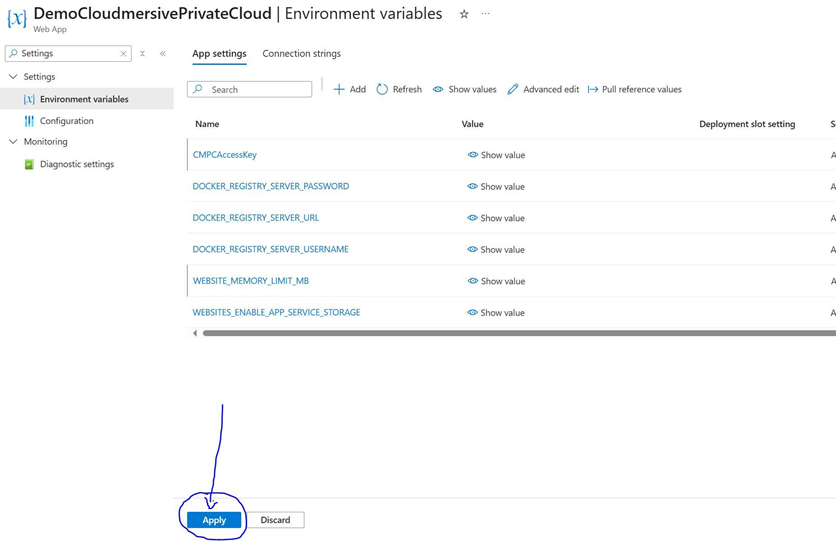The height and width of the screenshot is (542, 836).
Task: Open DOCKER_REGISTRY_SERVER_PASSWORD setting
Action: coord(271,187)
